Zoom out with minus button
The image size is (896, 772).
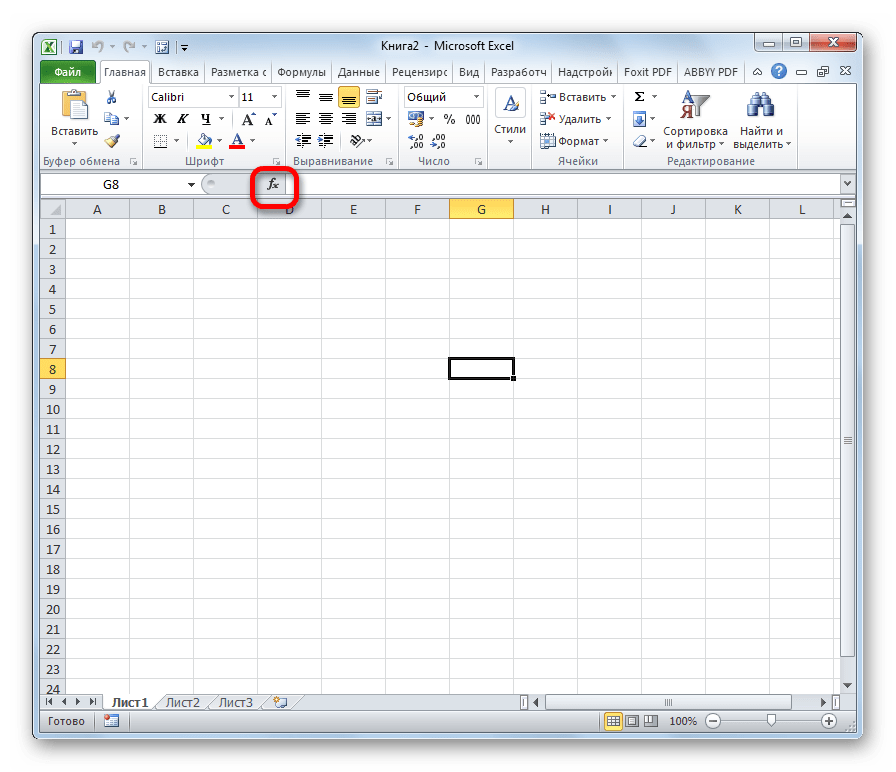point(713,721)
